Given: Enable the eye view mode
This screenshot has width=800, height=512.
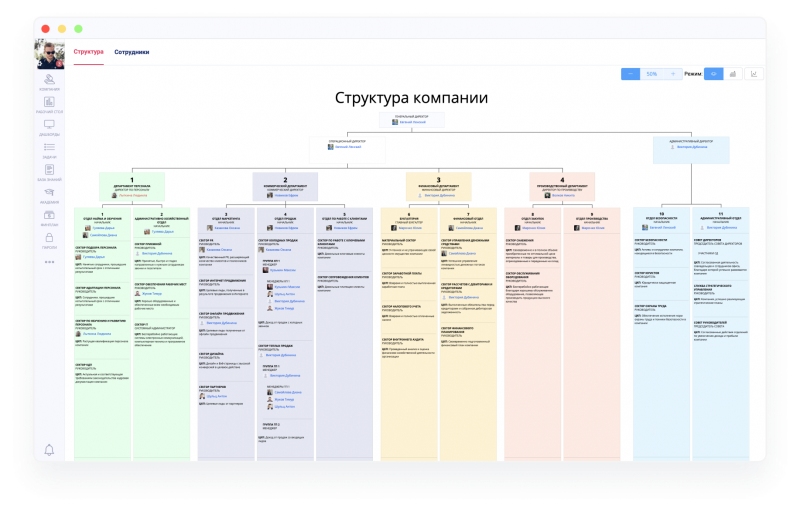Looking at the screenshot, I should [x=716, y=74].
